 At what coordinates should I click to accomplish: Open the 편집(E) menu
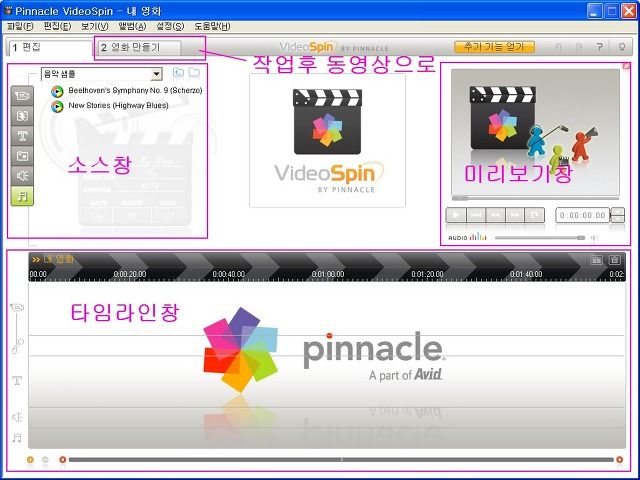pos(58,26)
